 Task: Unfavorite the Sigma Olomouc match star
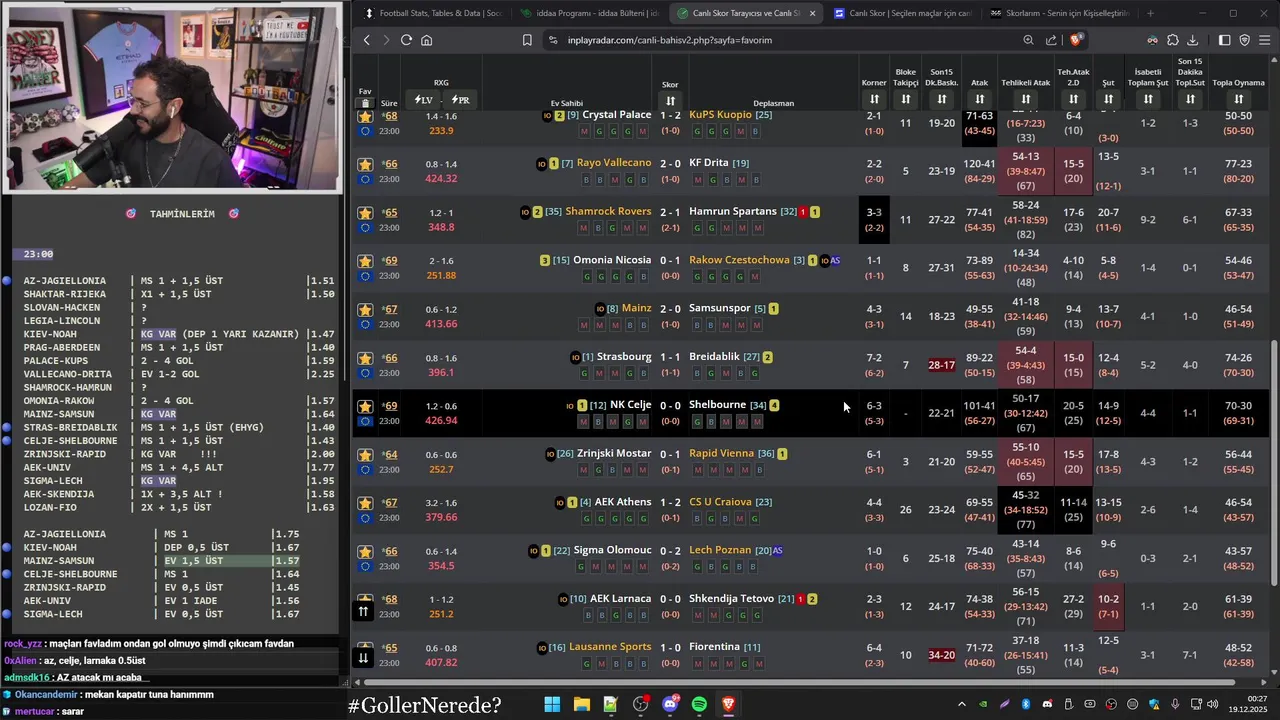365,551
